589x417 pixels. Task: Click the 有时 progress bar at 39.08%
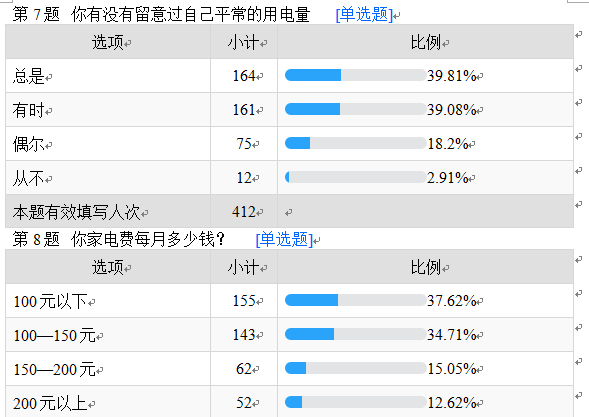[355, 109]
